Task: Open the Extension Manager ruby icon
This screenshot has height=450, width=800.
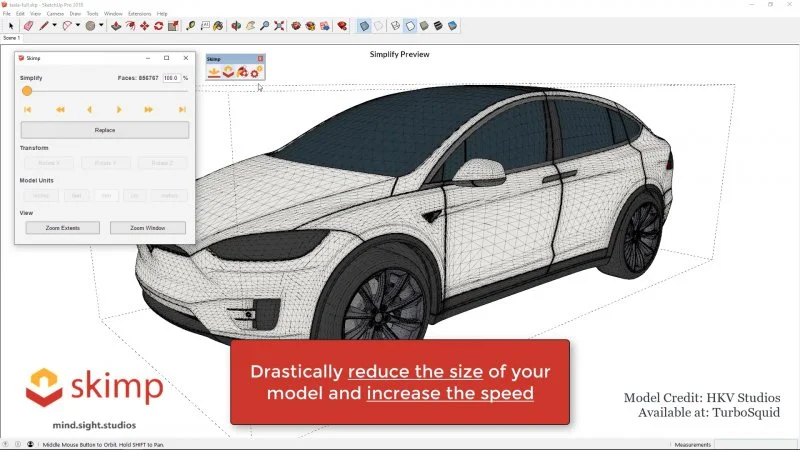Action: pyautogui.click(x=342, y=26)
